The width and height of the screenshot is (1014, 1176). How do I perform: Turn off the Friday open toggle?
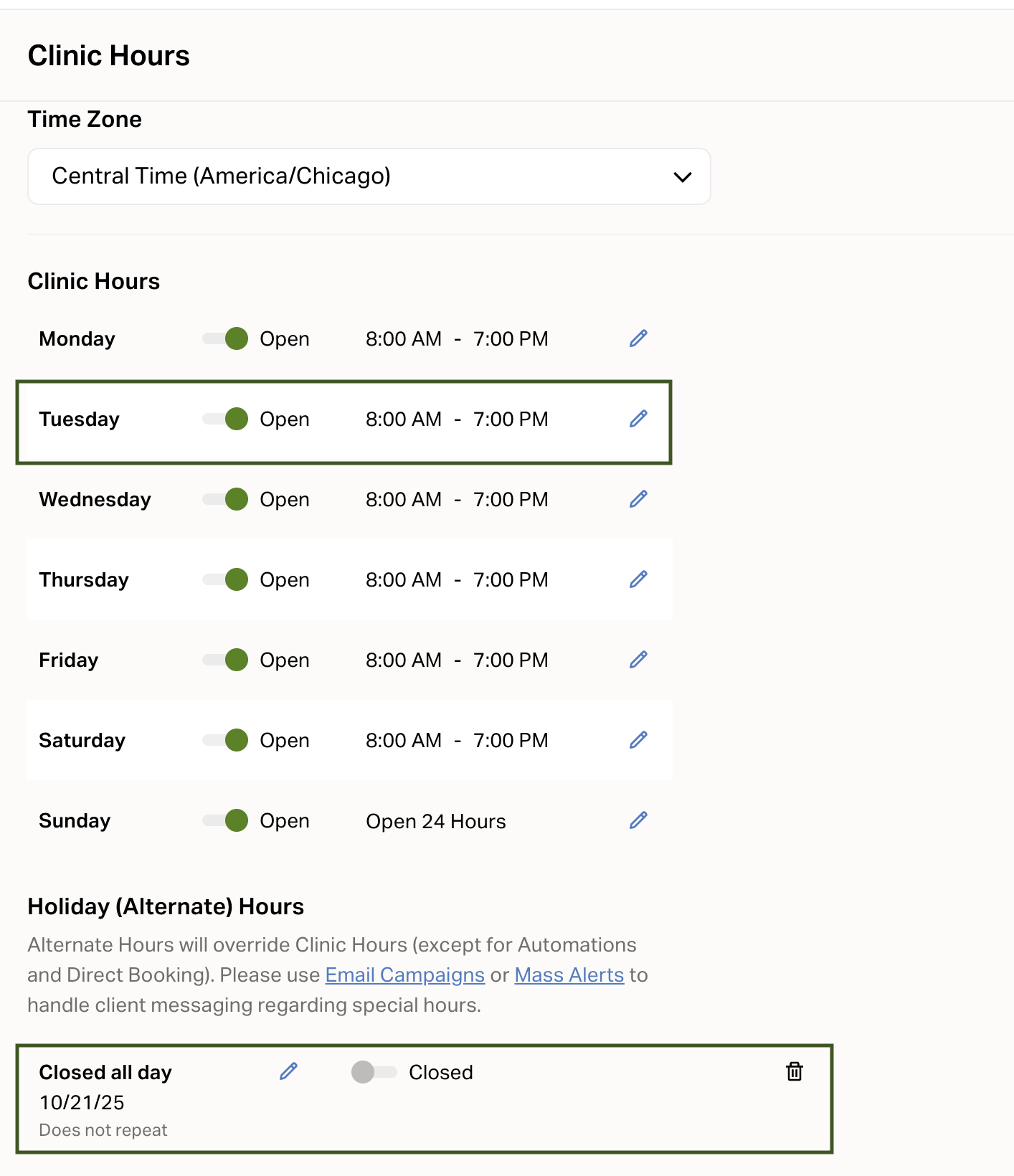pos(226,660)
